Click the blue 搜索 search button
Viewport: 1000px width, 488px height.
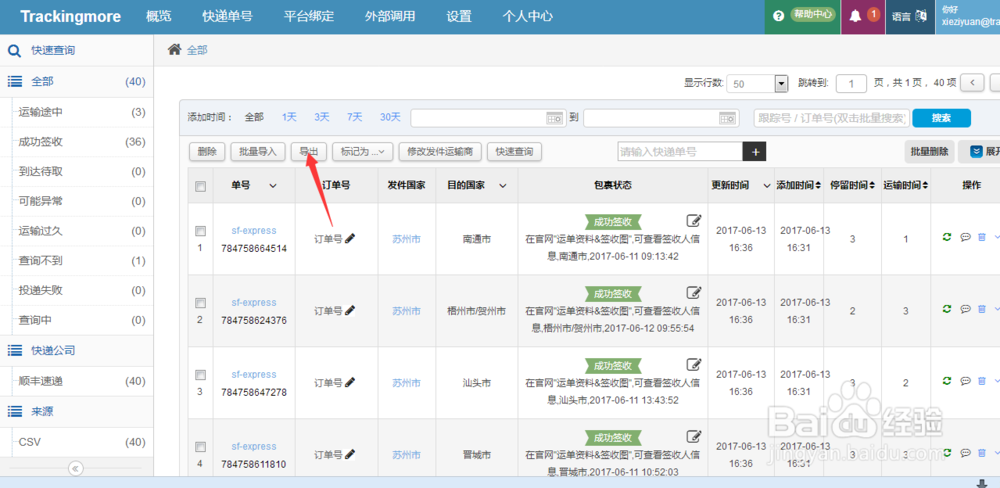pos(941,118)
